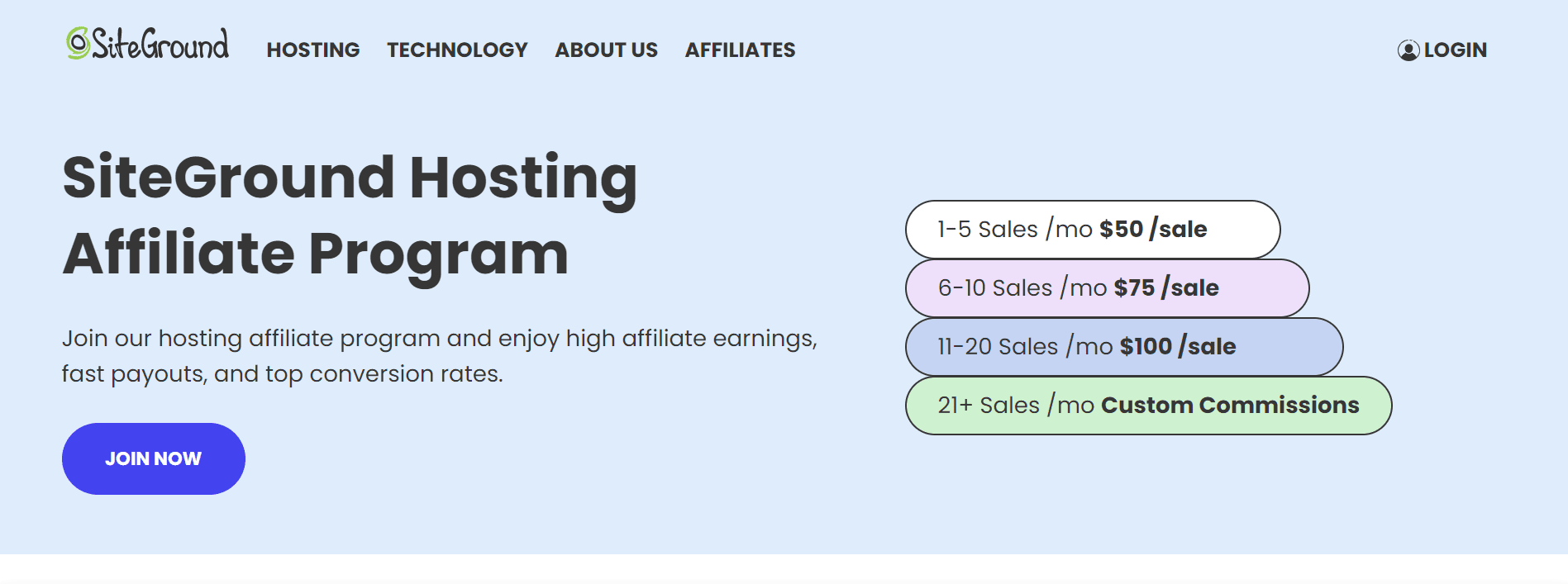Select AFFILIATES in the navigation bar
The image size is (1568, 584).
pos(741,50)
